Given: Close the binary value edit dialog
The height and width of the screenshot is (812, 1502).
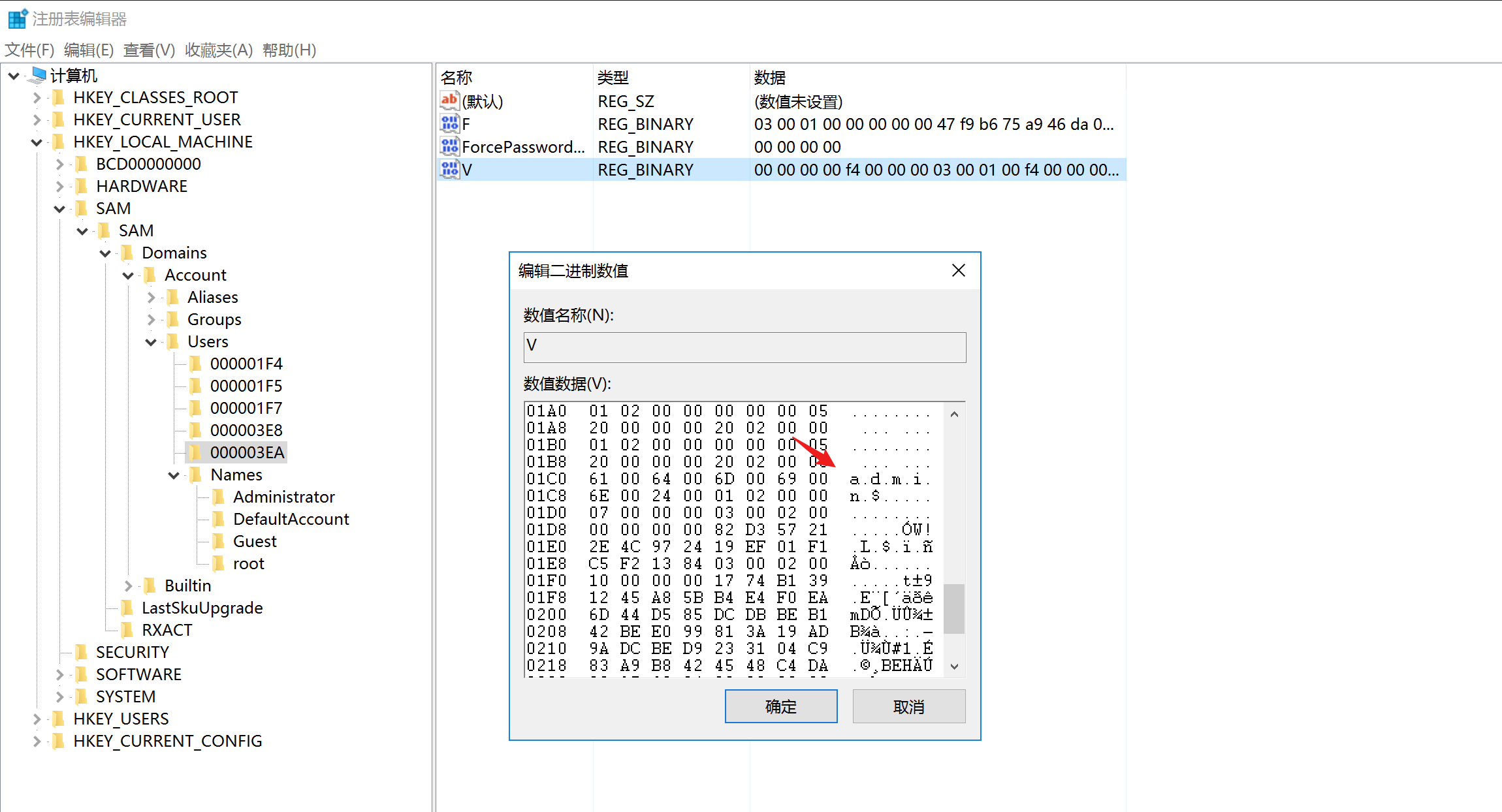Looking at the screenshot, I should click(958, 270).
